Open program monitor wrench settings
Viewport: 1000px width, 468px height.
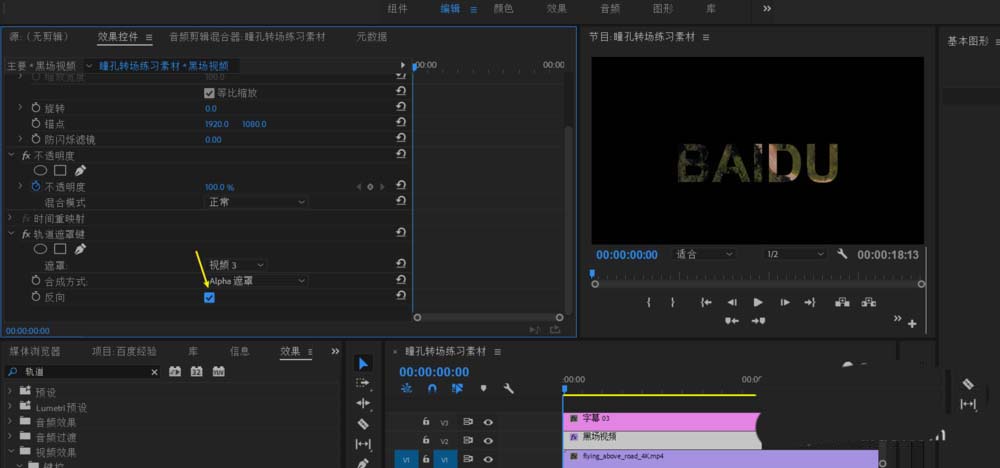pos(842,254)
